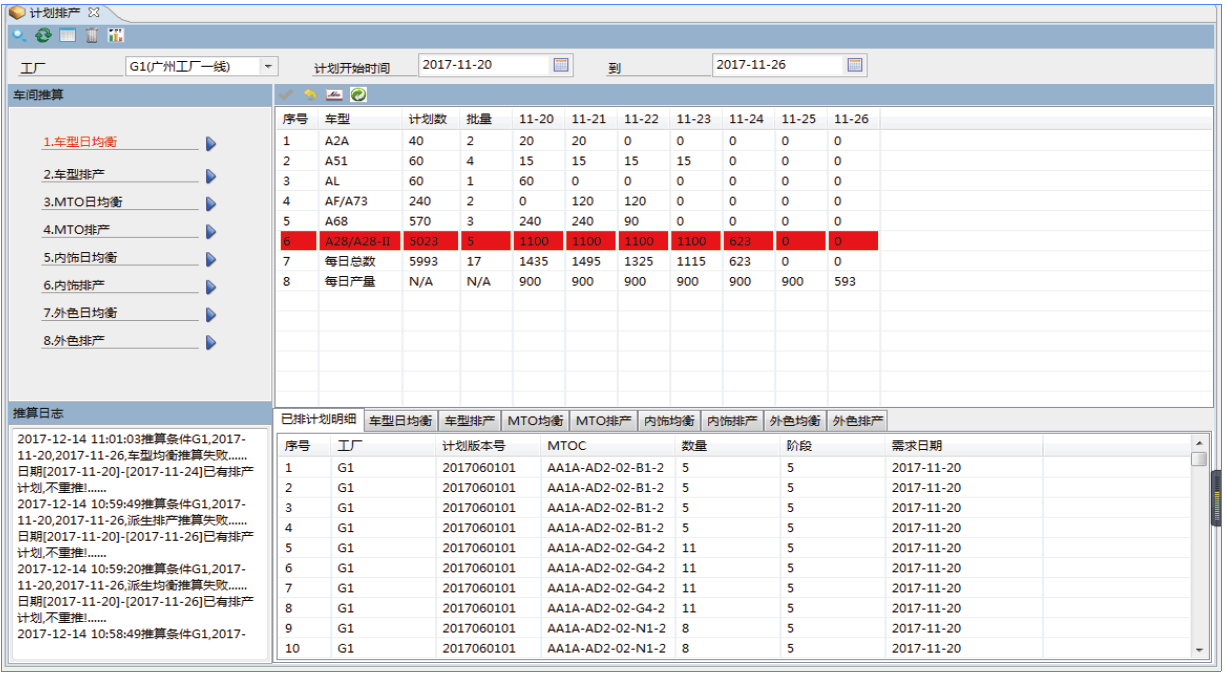The height and width of the screenshot is (677, 1227).
Task: Switch to the 车型排产 tab
Action: point(469,421)
